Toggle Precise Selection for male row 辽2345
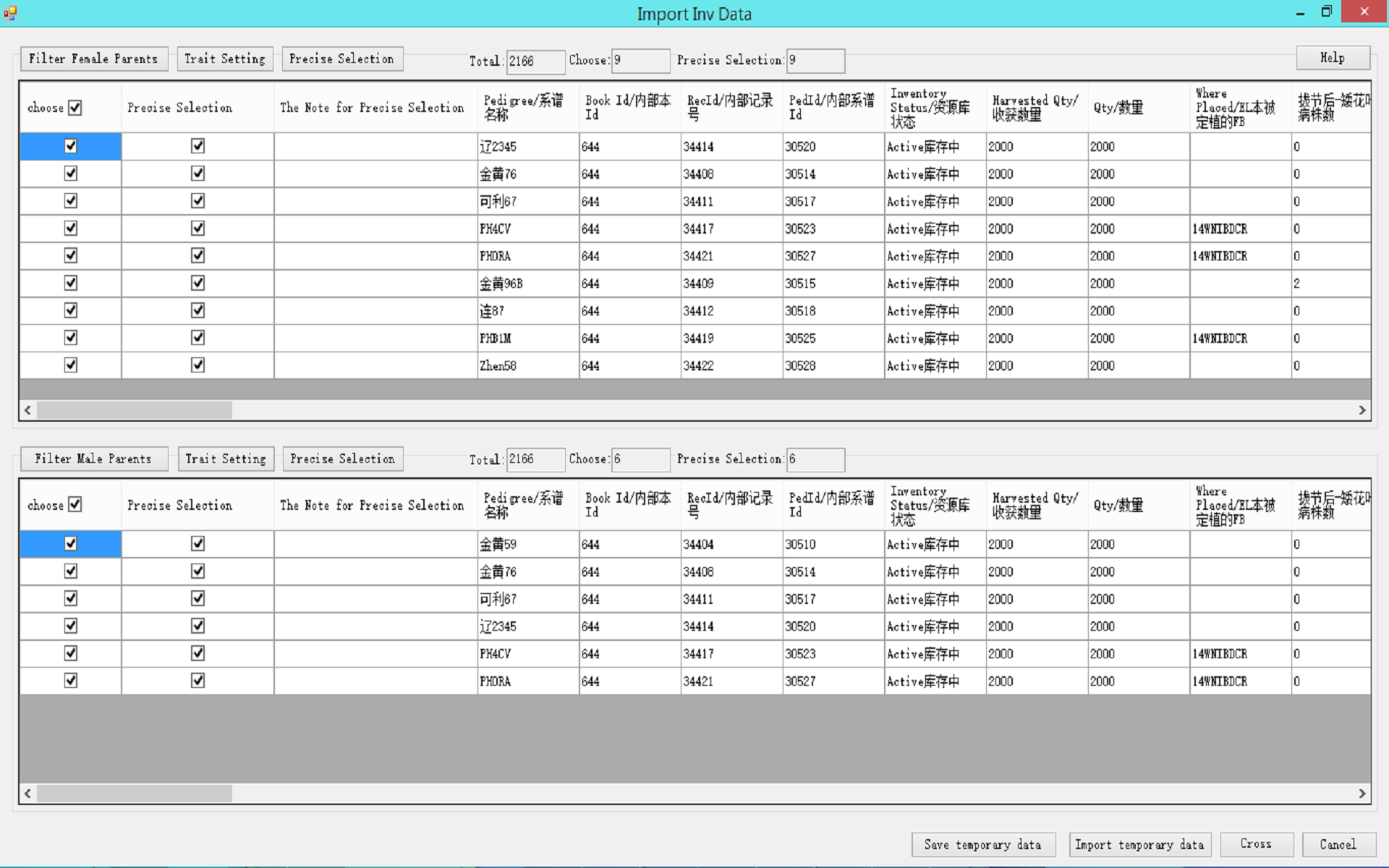The height and width of the screenshot is (868, 1389). [x=197, y=626]
